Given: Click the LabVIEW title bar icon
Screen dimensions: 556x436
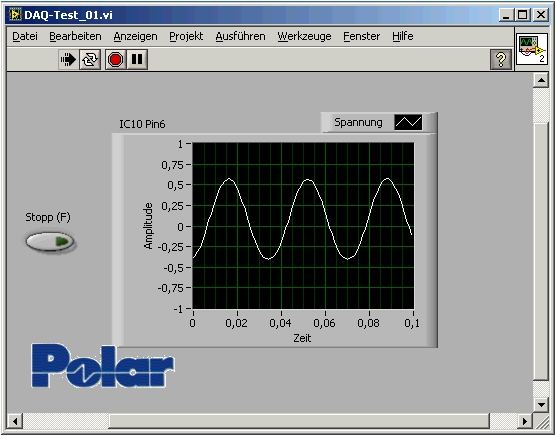Looking at the screenshot, I should point(15,15).
